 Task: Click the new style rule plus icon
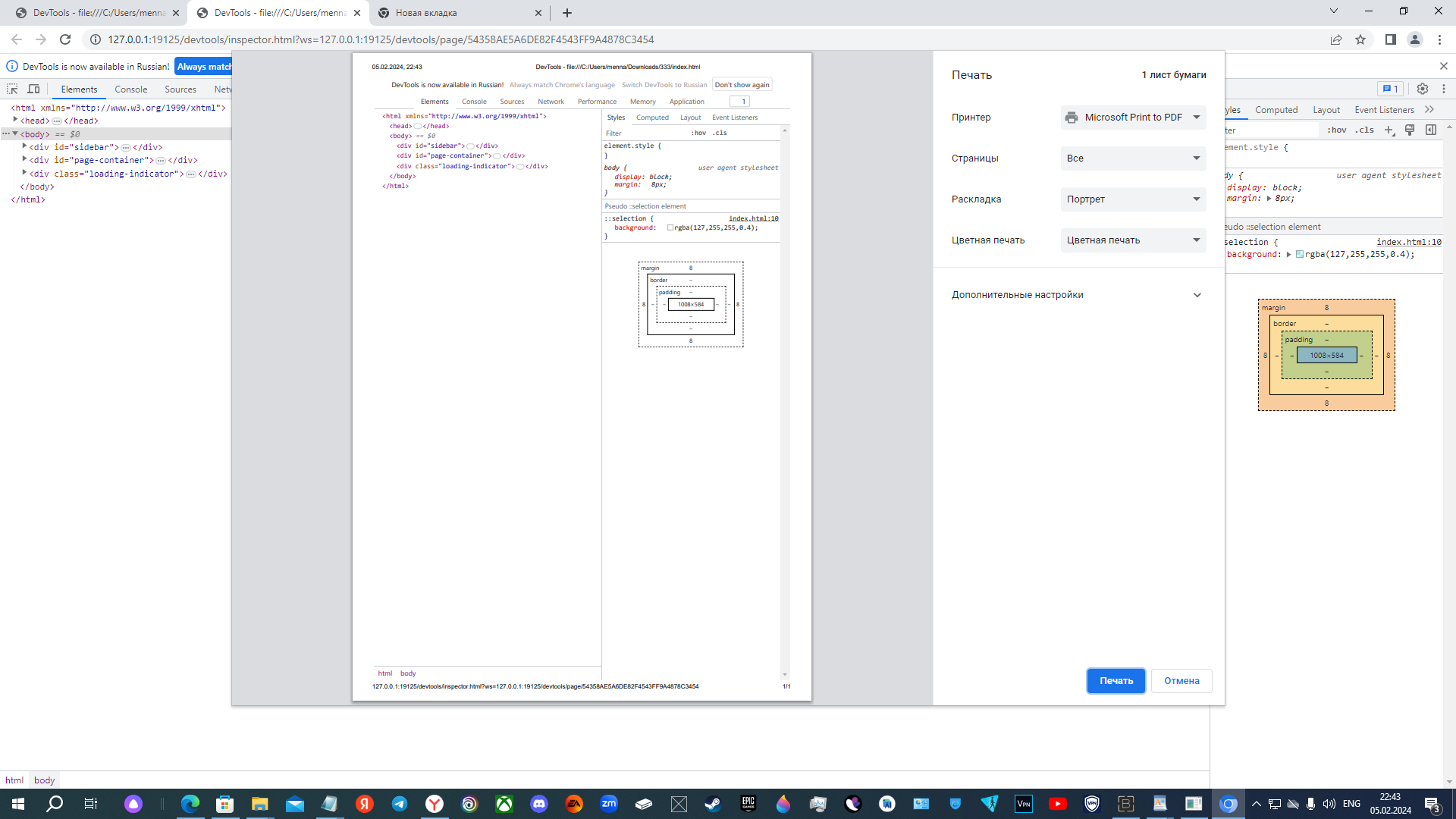coord(1389,130)
